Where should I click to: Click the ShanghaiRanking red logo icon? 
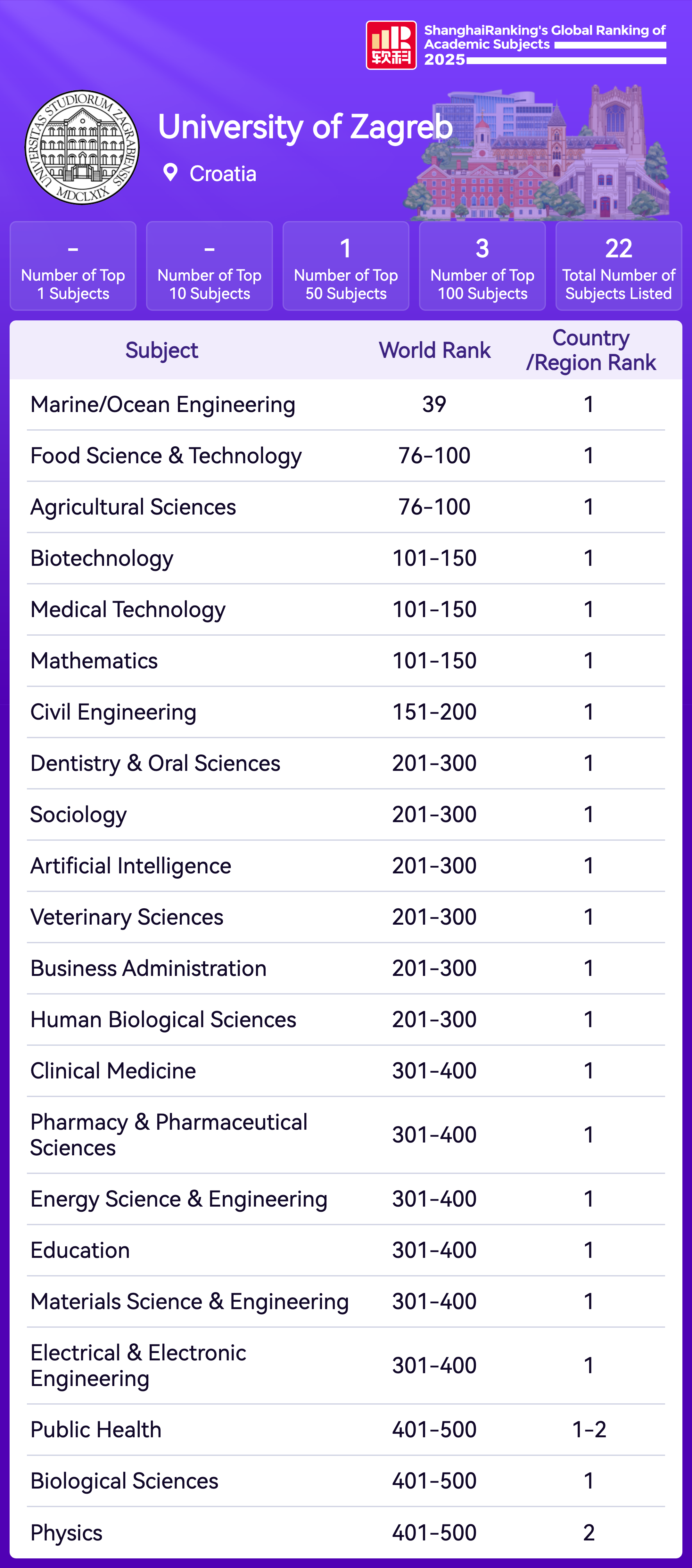coord(391,45)
